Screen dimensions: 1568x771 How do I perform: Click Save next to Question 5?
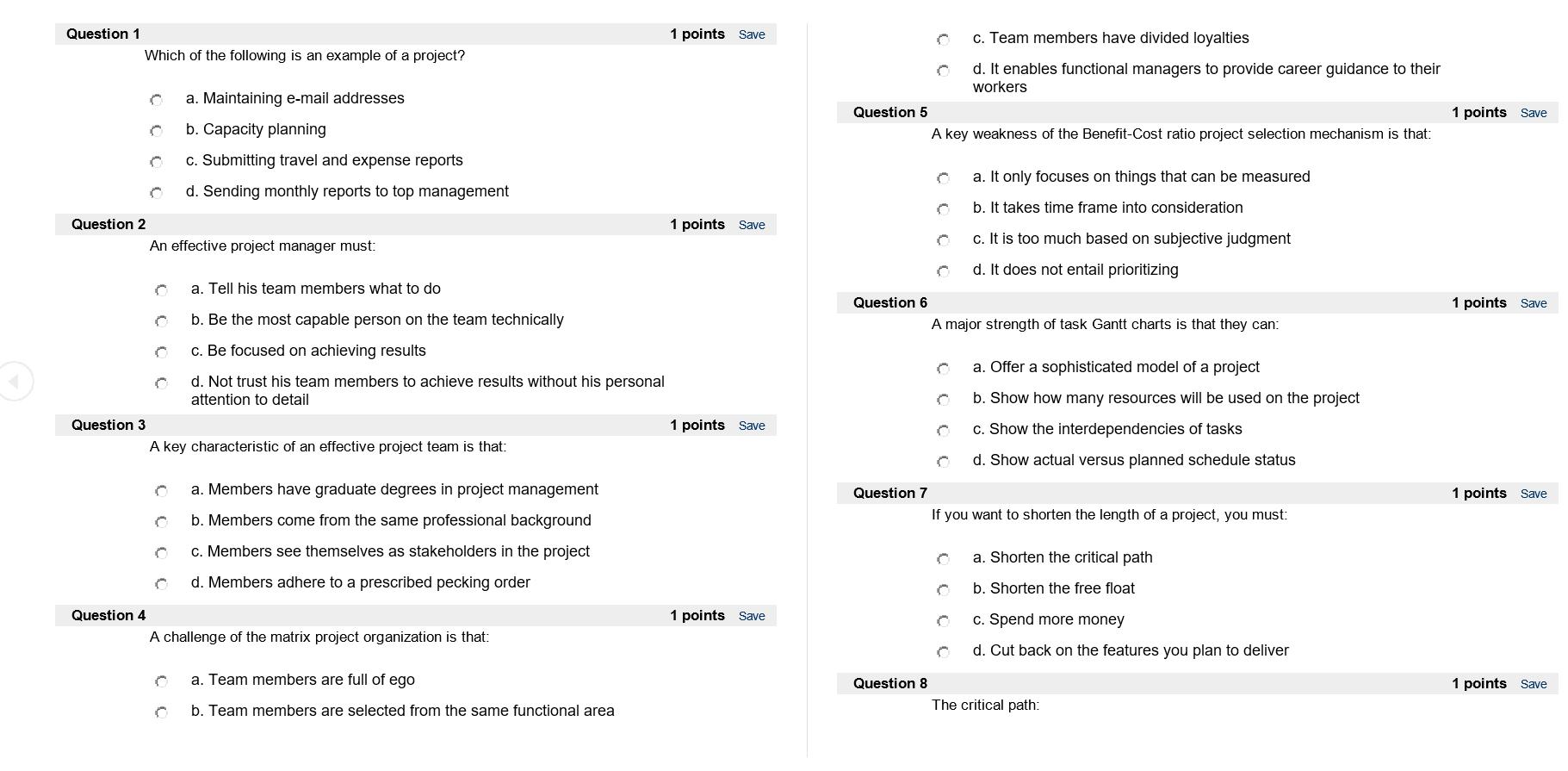pos(1534,112)
